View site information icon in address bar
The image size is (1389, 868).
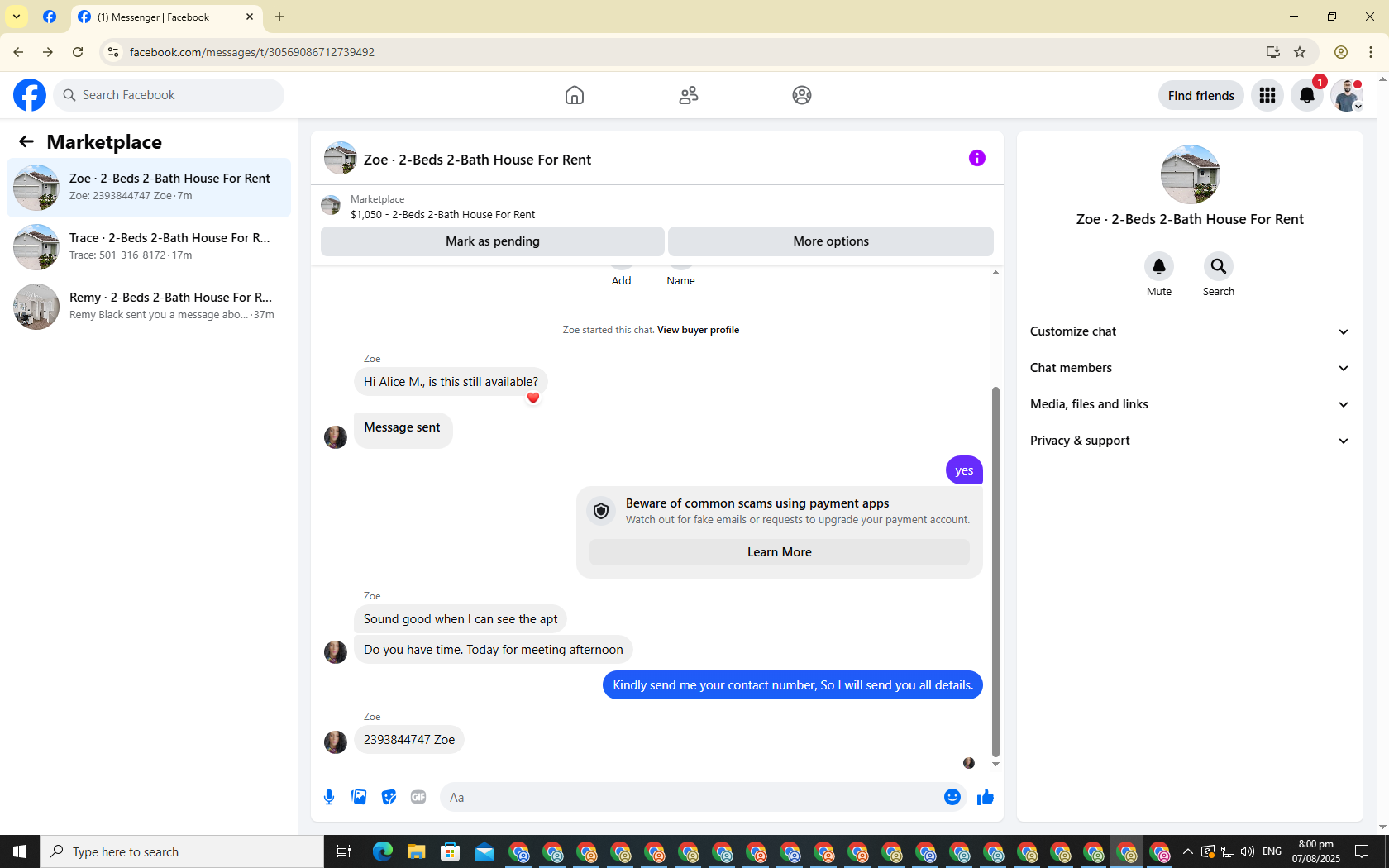pyautogui.click(x=113, y=52)
